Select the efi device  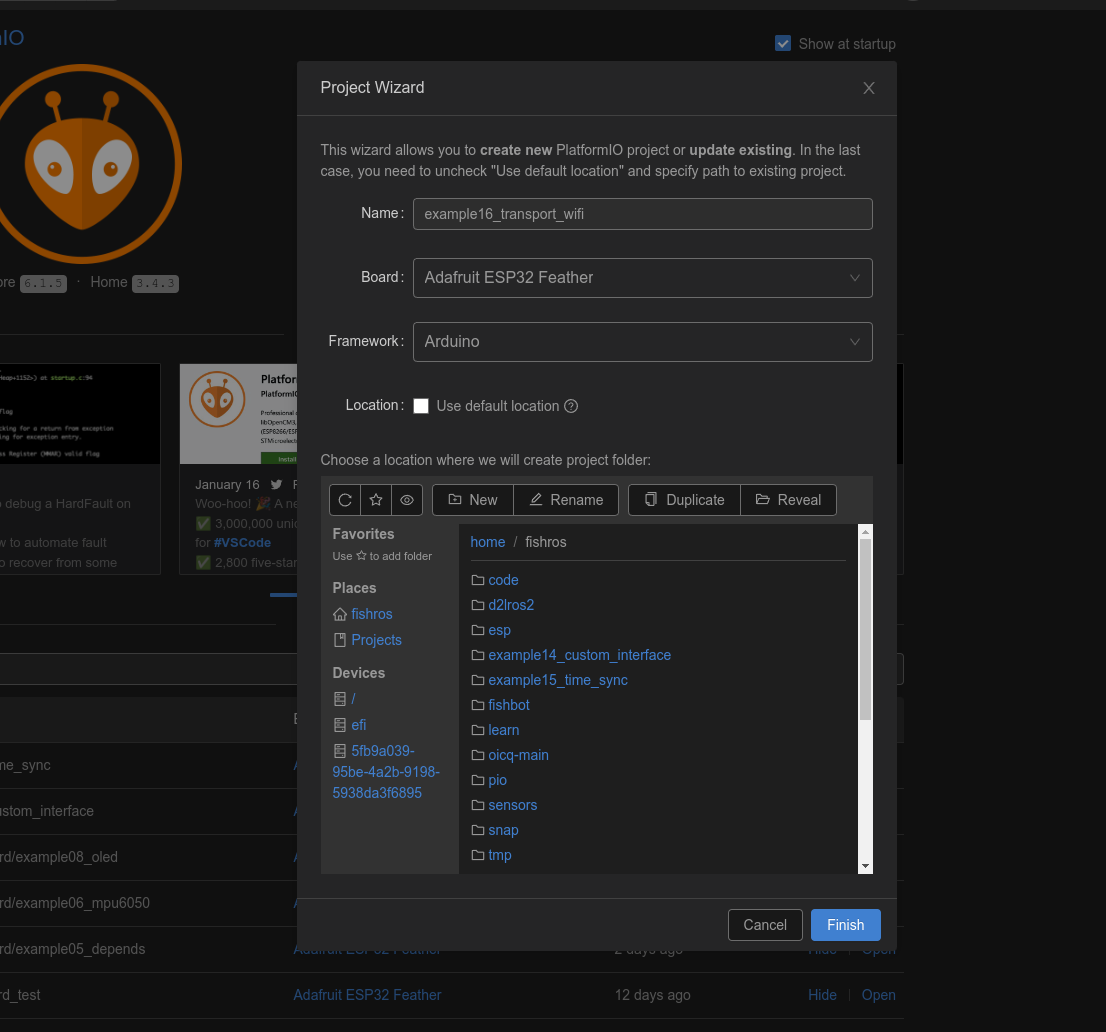(358, 725)
